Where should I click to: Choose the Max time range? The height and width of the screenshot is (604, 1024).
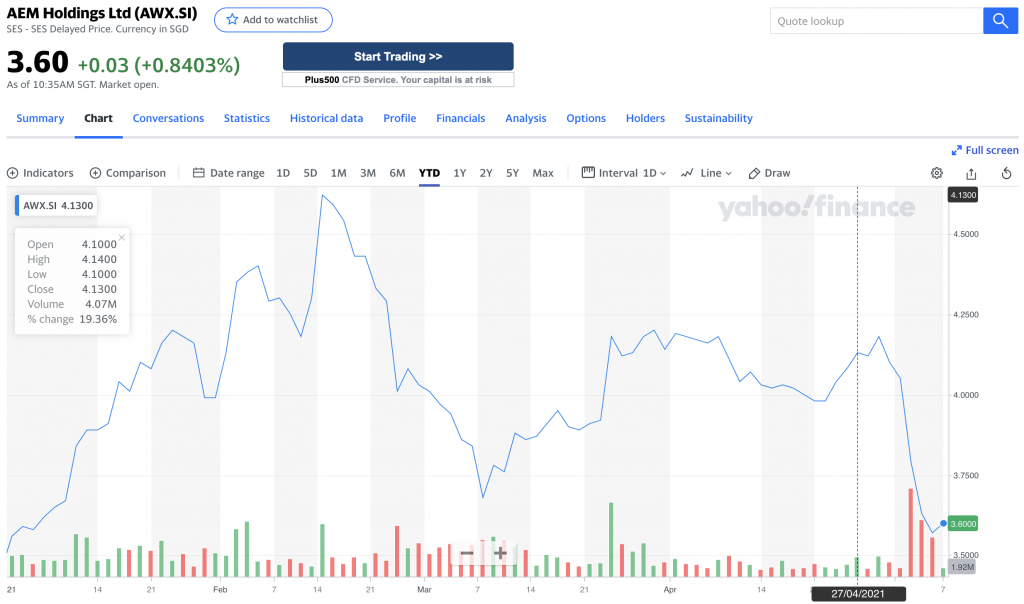coord(543,173)
